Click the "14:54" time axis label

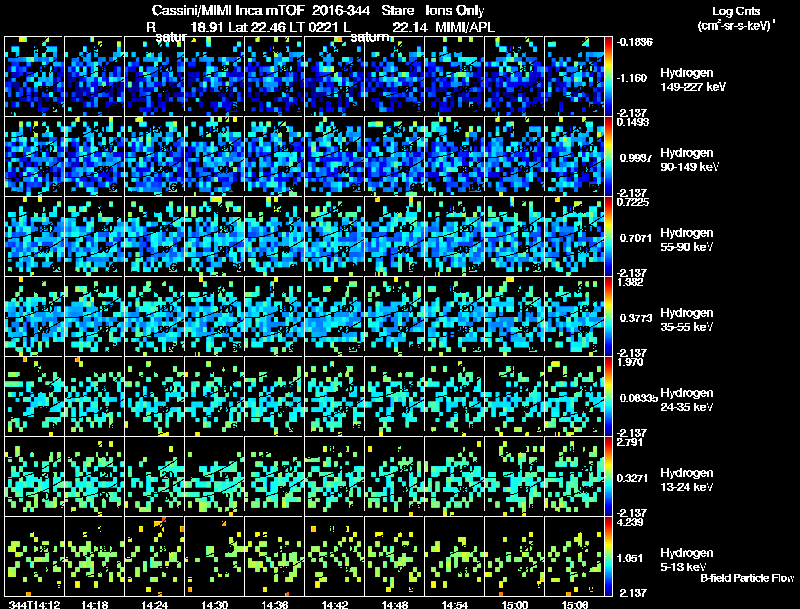pos(455,605)
